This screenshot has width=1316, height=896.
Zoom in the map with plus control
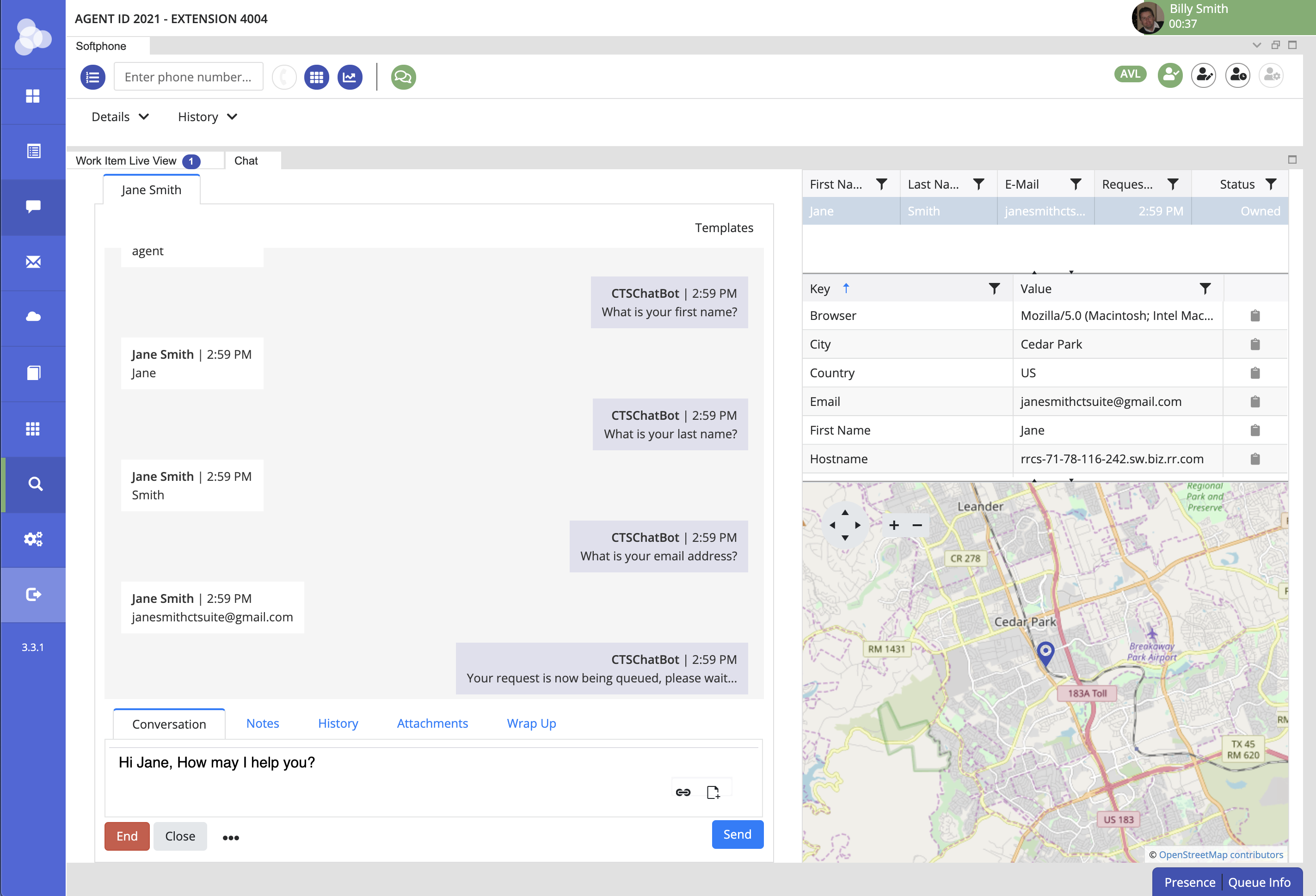pos(893,525)
